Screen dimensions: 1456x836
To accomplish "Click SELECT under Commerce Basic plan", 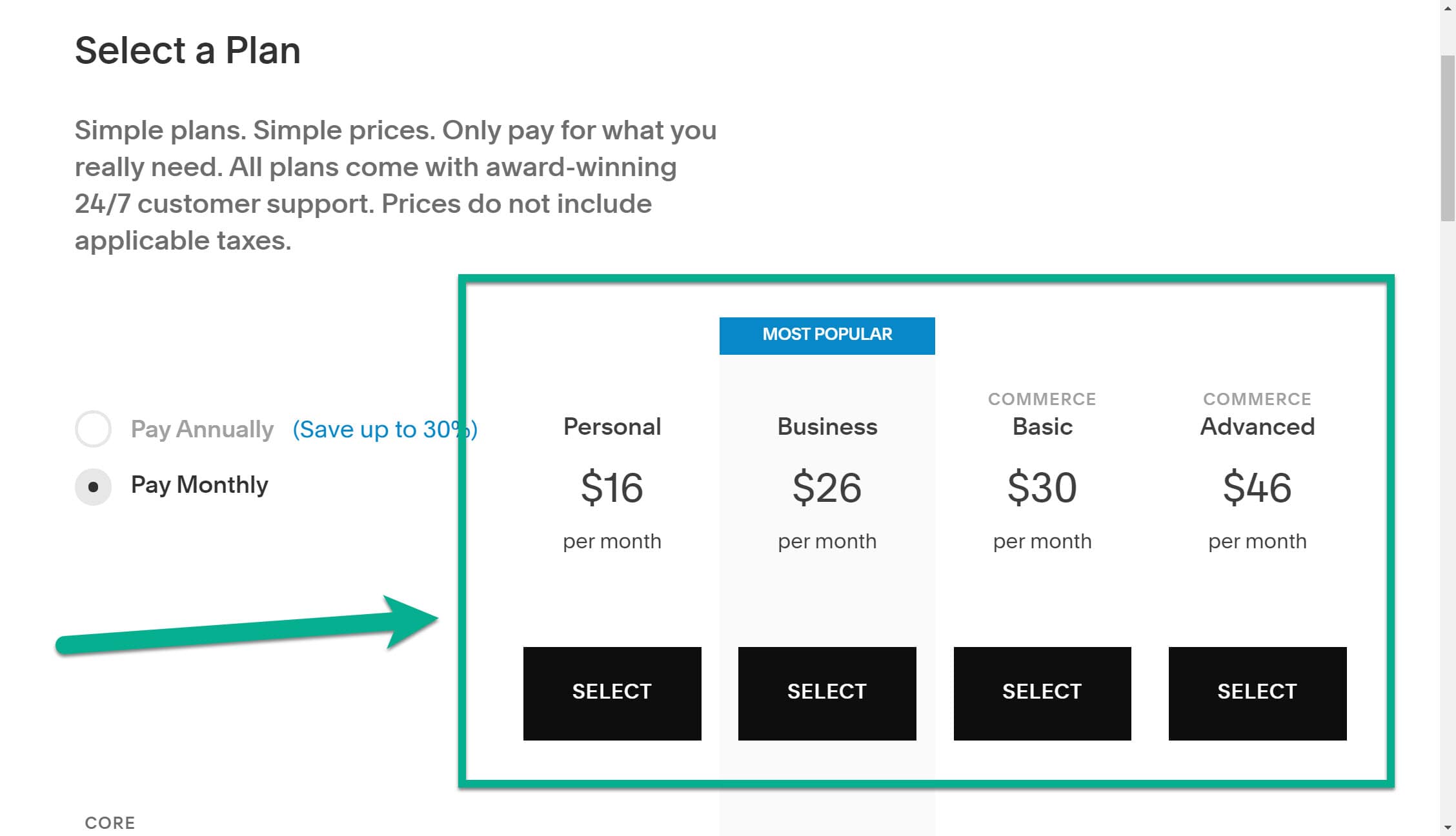I will pyautogui.click(x=1042, y=692).
